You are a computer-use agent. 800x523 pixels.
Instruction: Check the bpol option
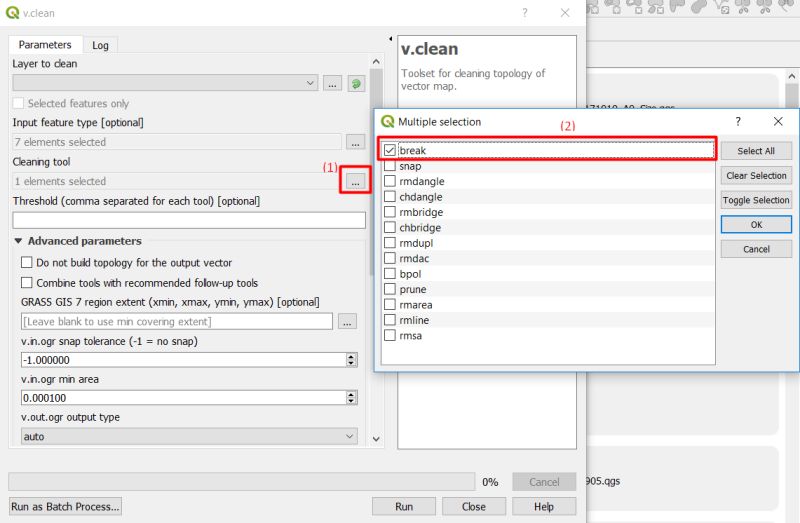390,273
